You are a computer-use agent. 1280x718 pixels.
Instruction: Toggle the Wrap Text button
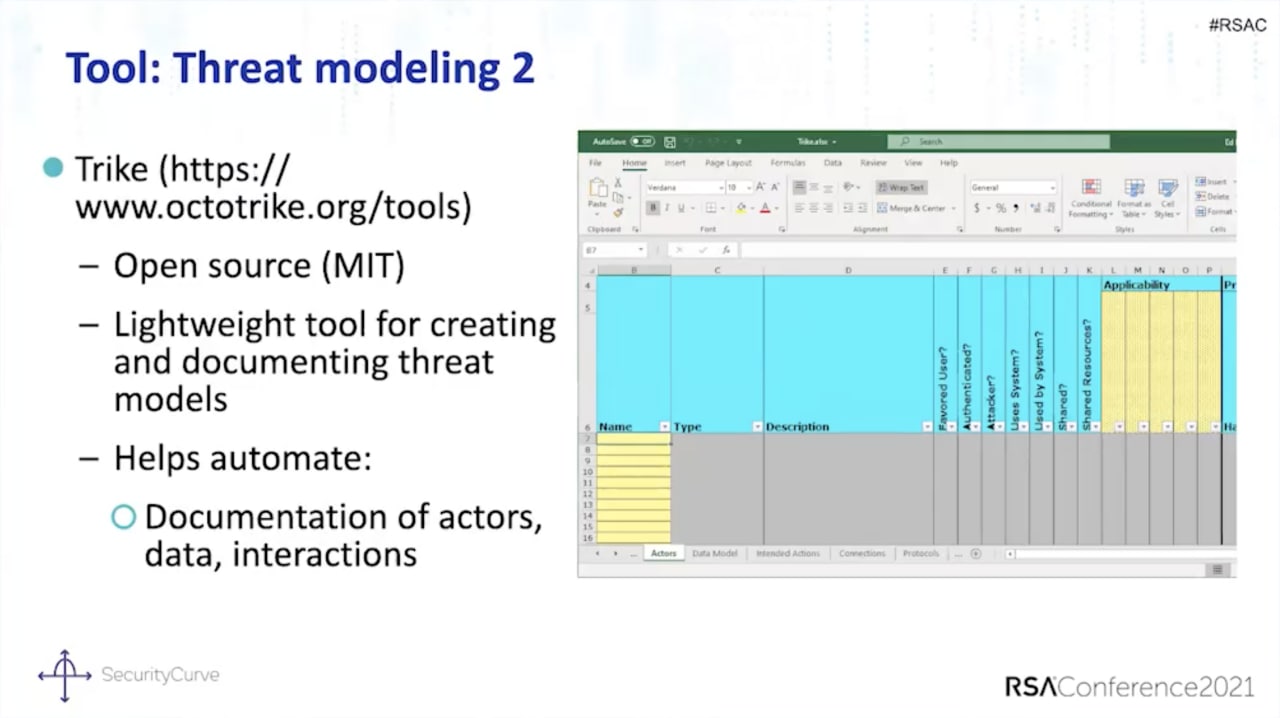point(901,187)
